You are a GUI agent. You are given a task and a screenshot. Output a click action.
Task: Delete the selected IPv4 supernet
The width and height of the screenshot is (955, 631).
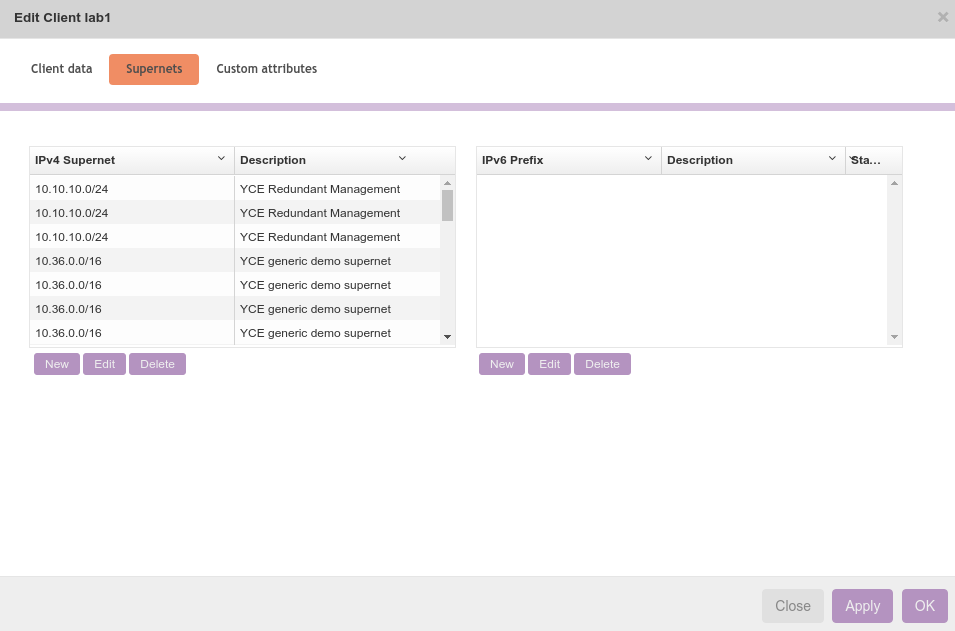[157, 364]
